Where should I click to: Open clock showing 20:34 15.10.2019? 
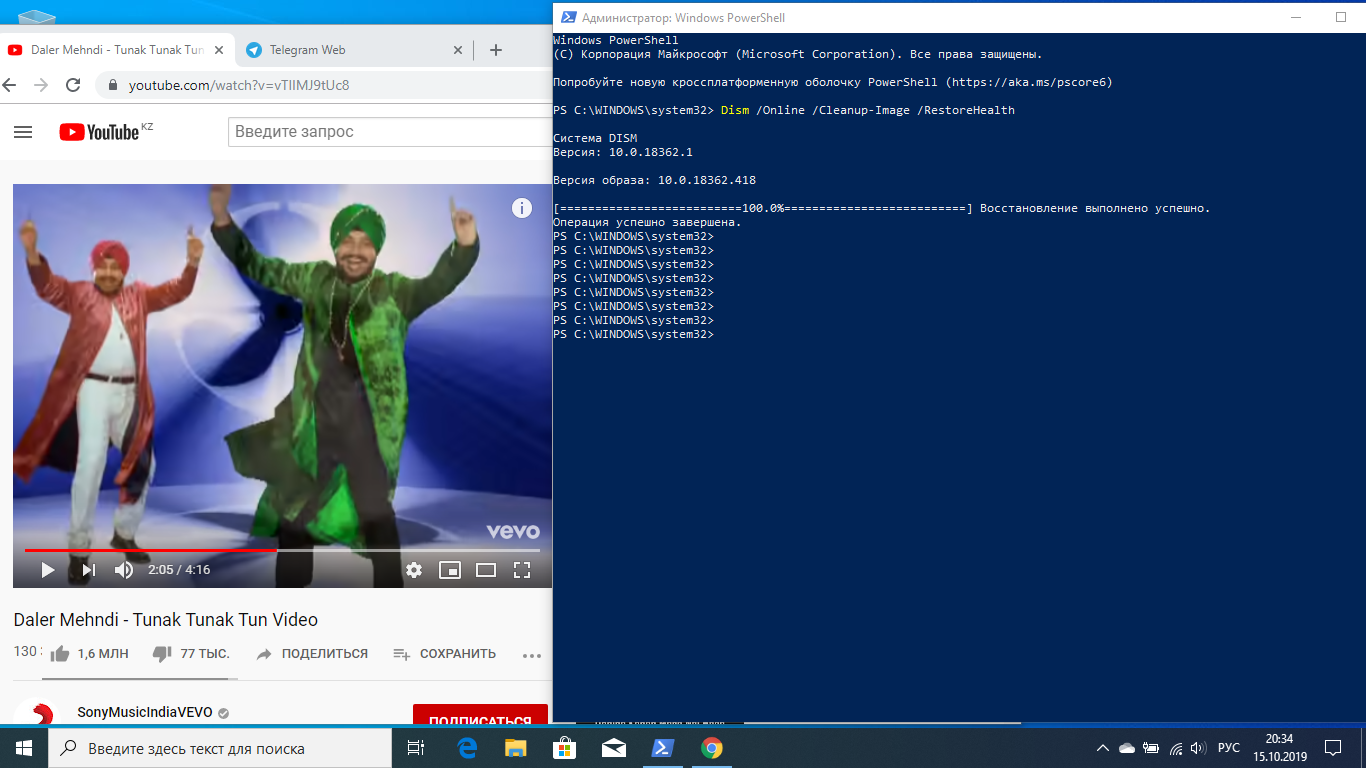tap(1279, 748)
